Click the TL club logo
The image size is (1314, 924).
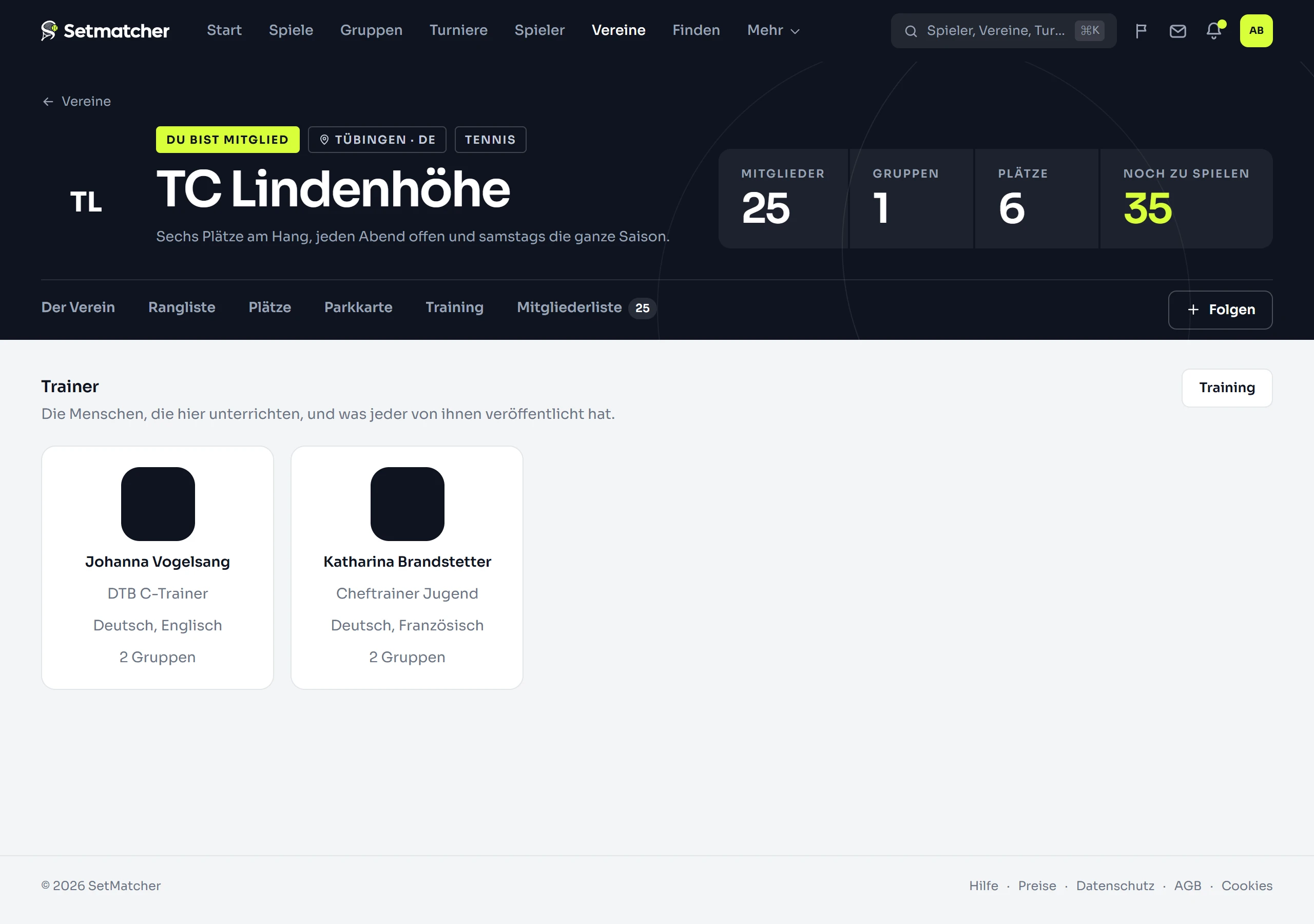86,202
